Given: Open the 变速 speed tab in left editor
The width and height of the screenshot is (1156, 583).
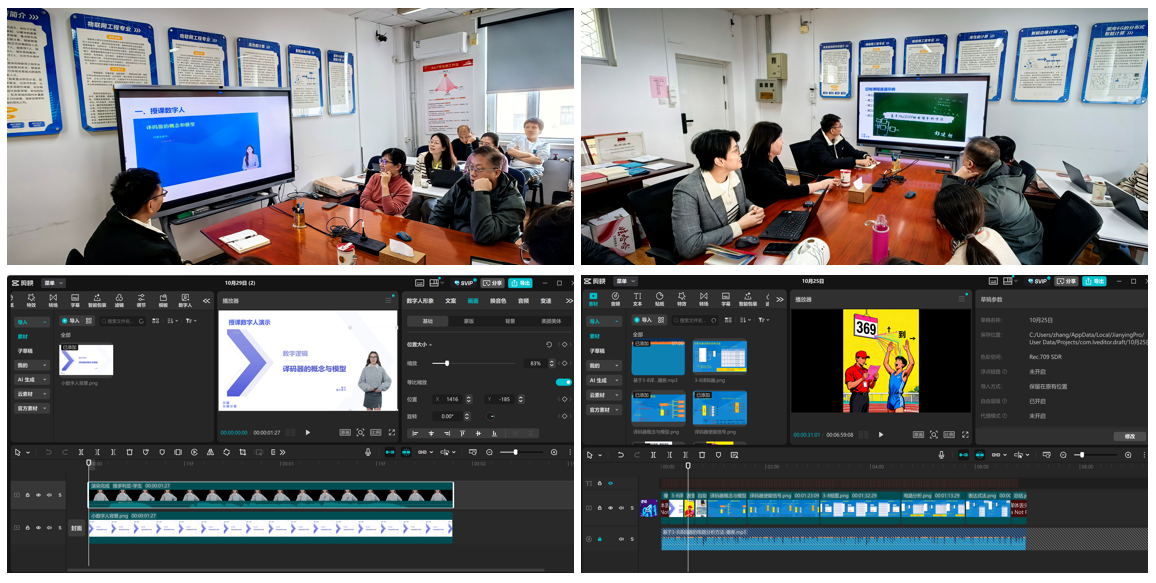Looking at the screenshot, I should coord(546,300).
